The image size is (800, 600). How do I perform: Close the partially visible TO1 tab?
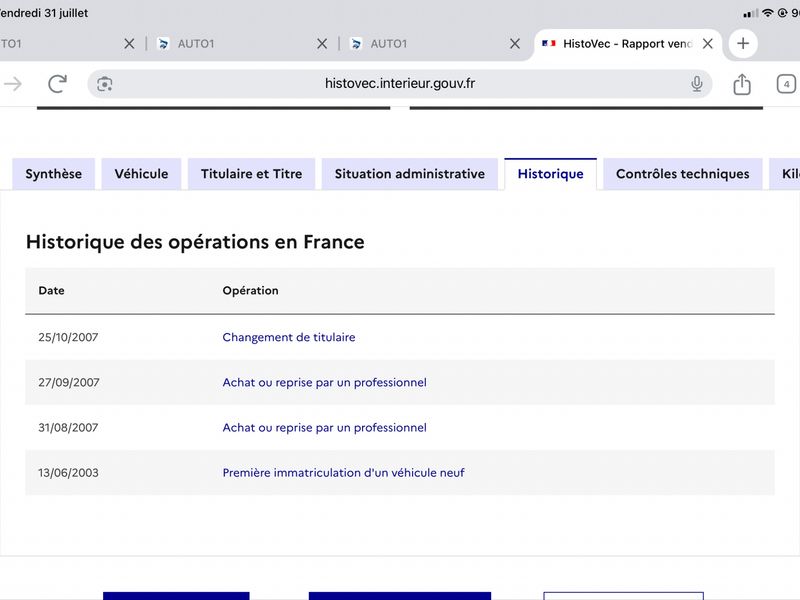pyautogui.click(x=129, y=44)
